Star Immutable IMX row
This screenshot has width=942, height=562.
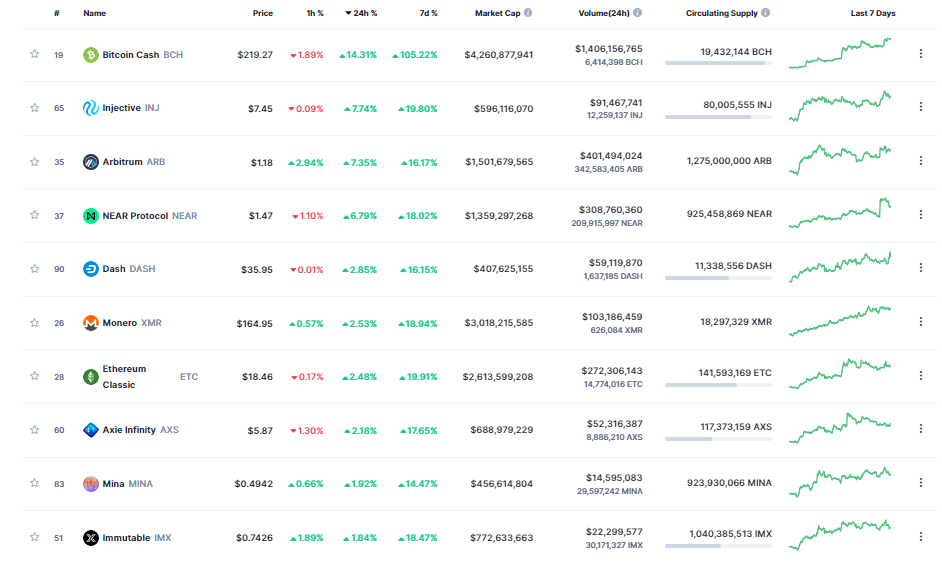point(35,537)
